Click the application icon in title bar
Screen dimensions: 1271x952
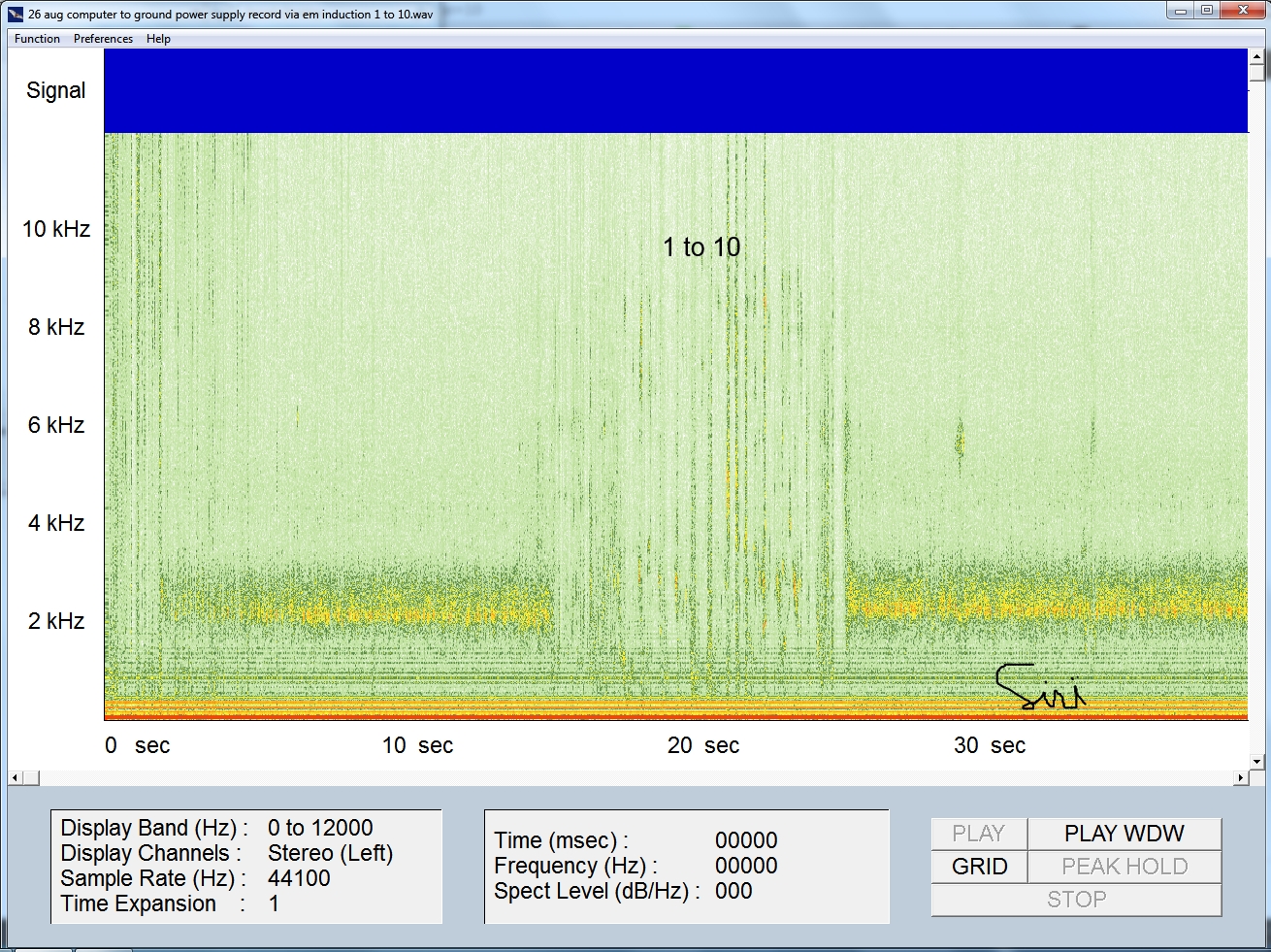click(16, 14)
